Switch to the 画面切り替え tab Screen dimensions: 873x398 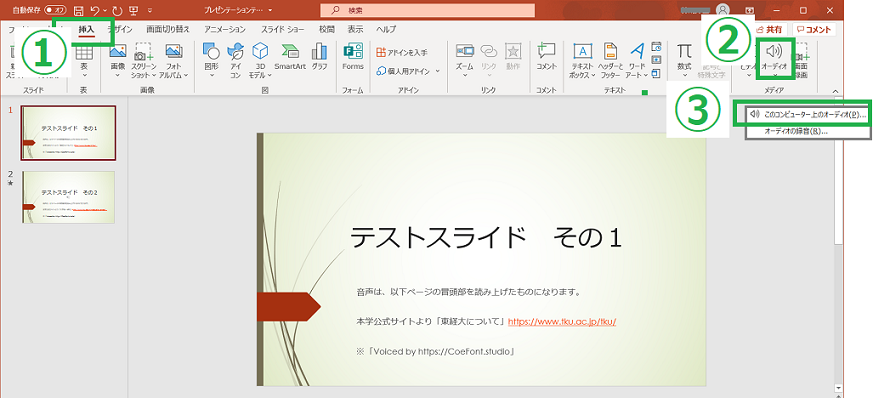[x=168, y=30]
